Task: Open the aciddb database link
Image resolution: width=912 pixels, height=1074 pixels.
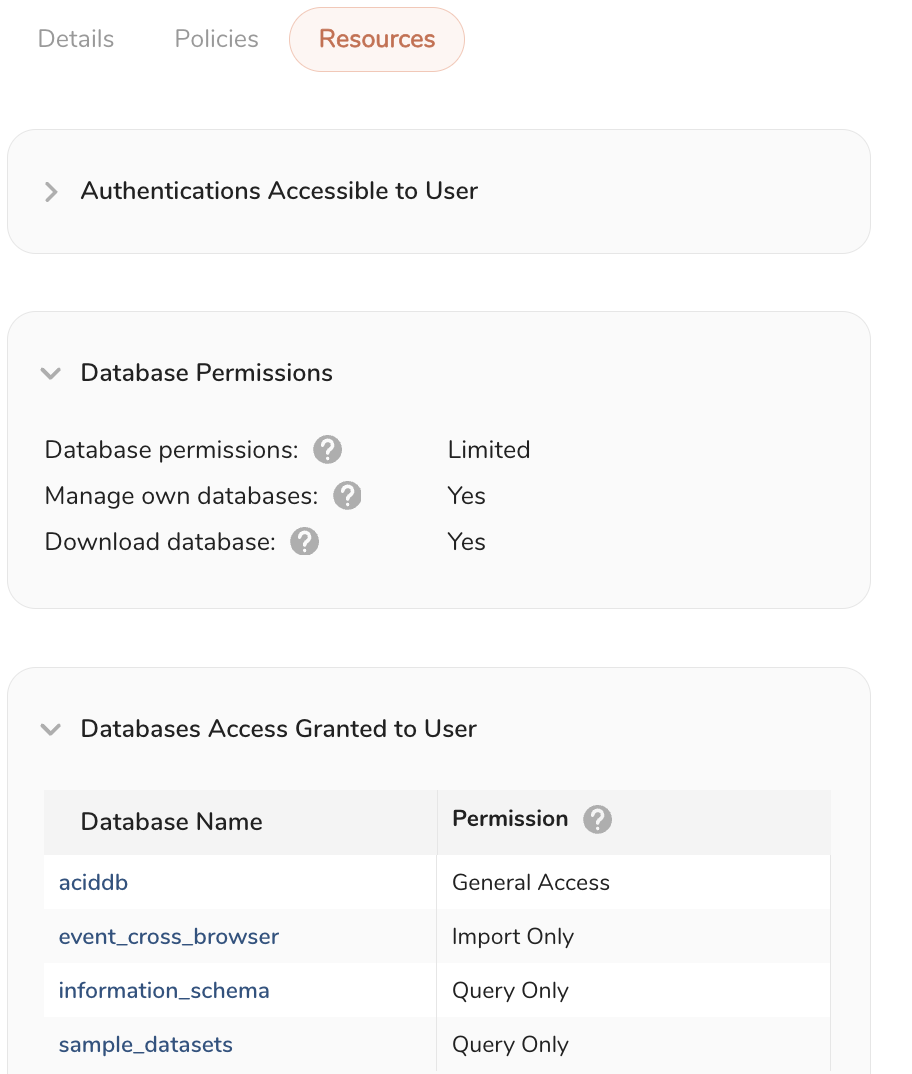Action: tap(94, 882)
